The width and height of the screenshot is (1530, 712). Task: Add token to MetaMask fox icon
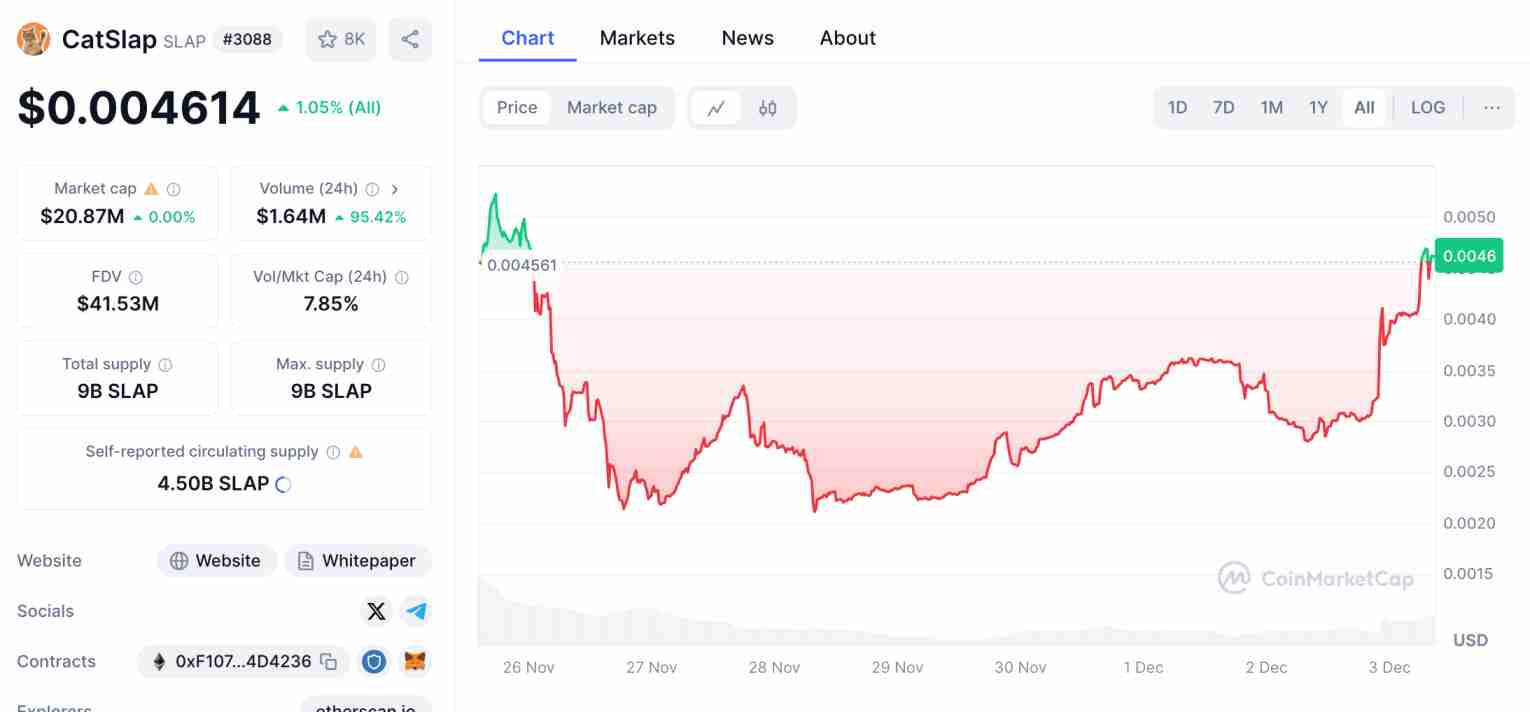pos(416,661)
